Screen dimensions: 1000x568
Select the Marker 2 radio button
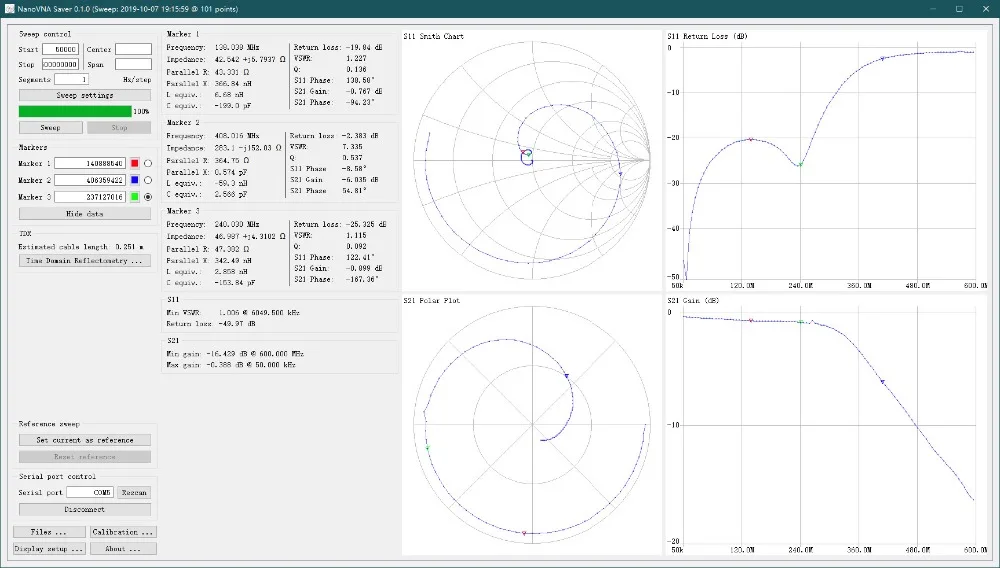point(149,180)
